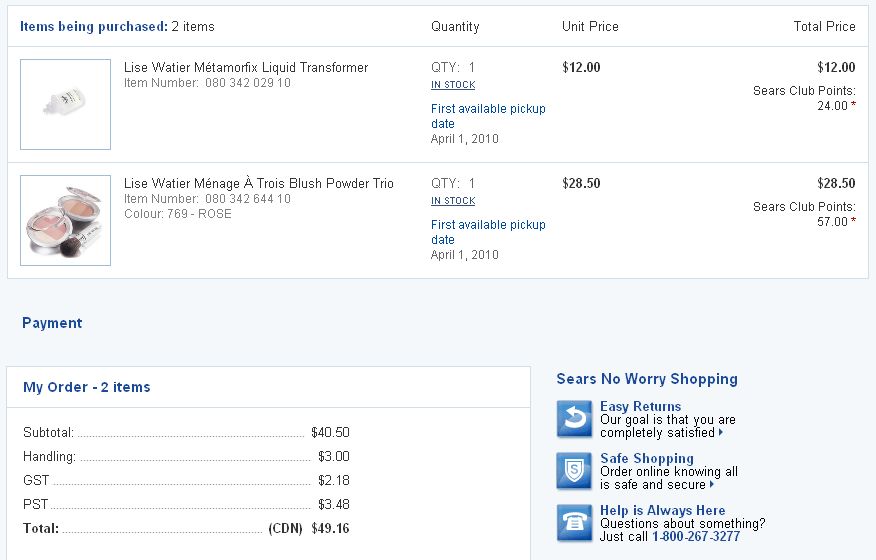Click the Handling $3.00 amount
876x560 pixels.
[x=334, y=456]
